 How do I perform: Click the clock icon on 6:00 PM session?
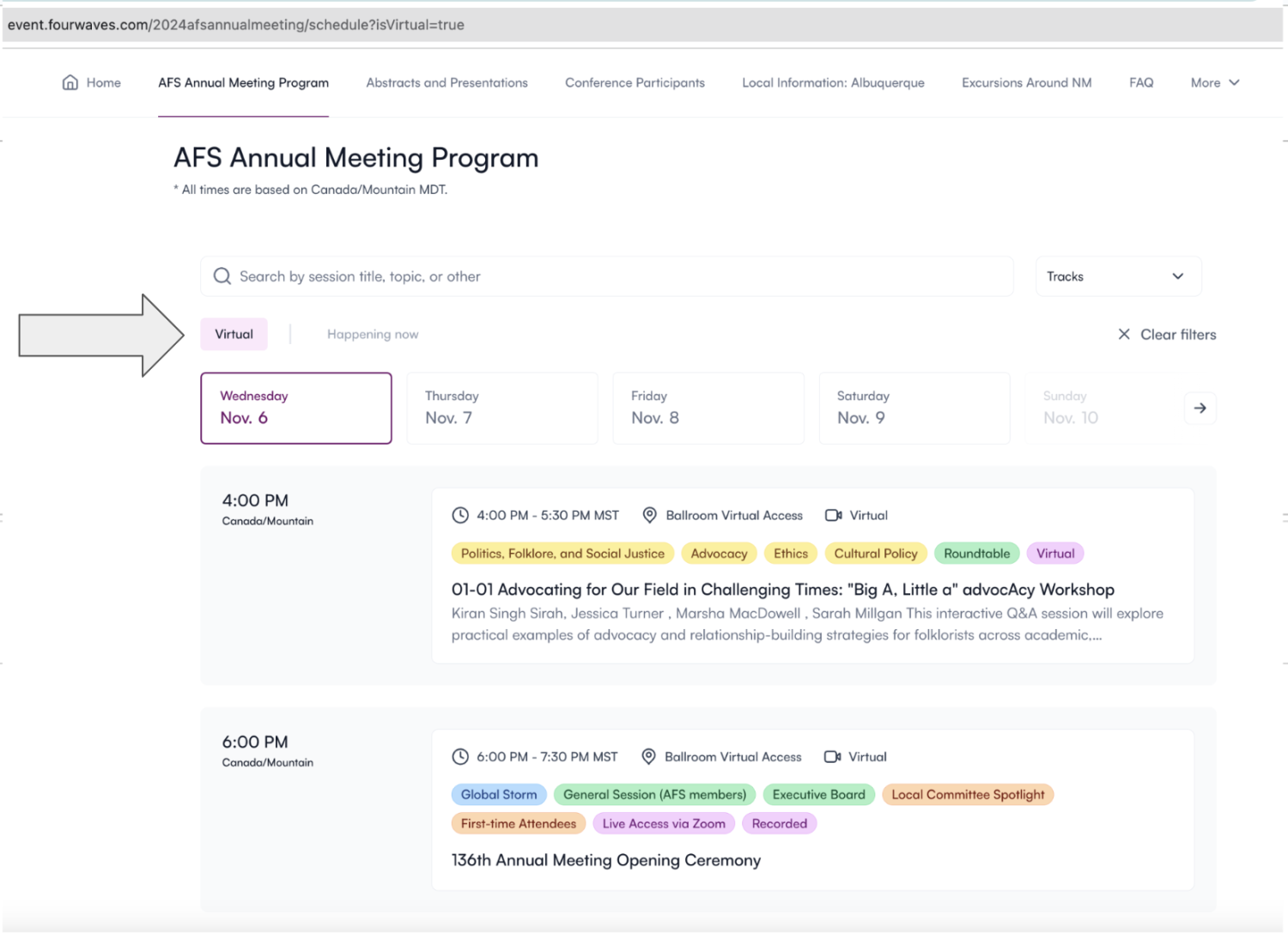pos(460,756)
